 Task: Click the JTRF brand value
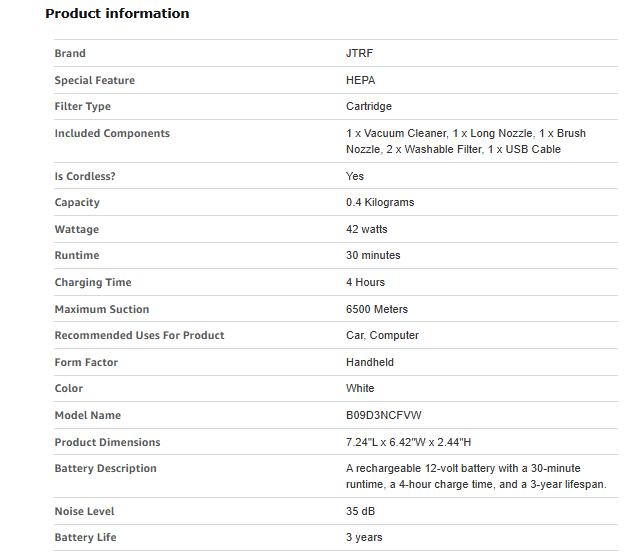pyautogui.click(x=359, y=53)
